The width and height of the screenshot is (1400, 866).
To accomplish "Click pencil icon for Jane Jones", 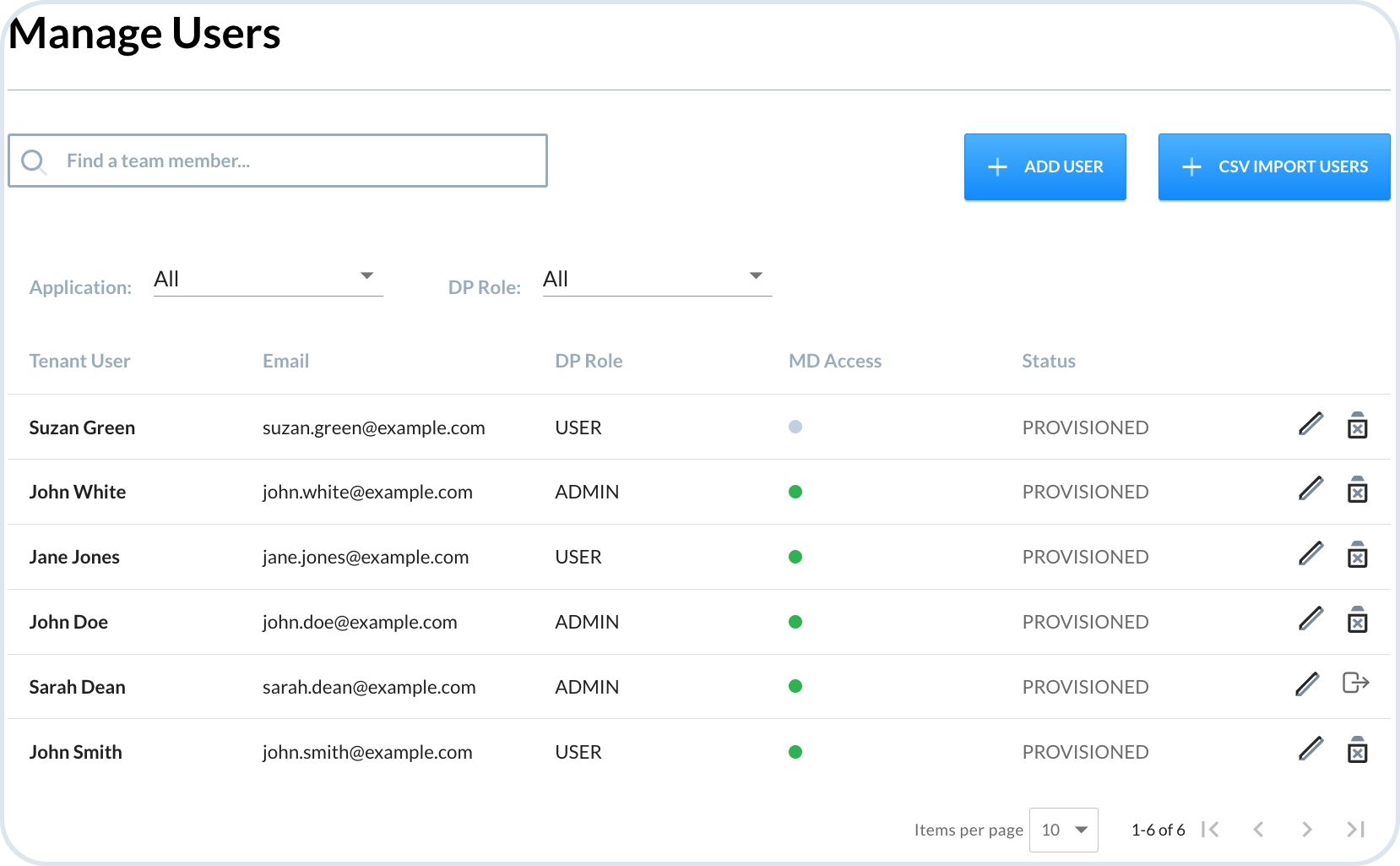I will point(1310,554).
